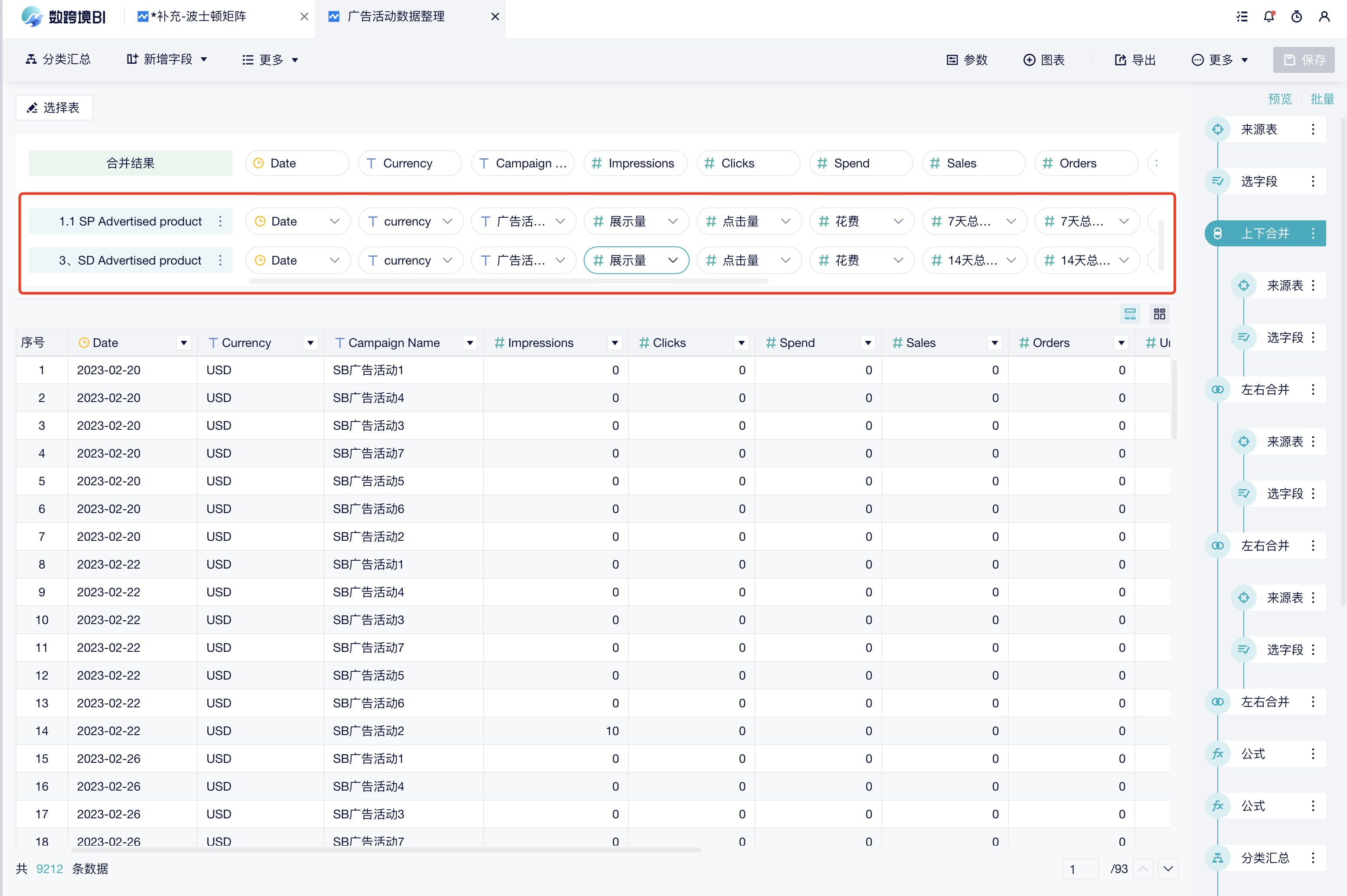
Task: Click the toolbar 分类汇总 button
Action: pos(58,59)
